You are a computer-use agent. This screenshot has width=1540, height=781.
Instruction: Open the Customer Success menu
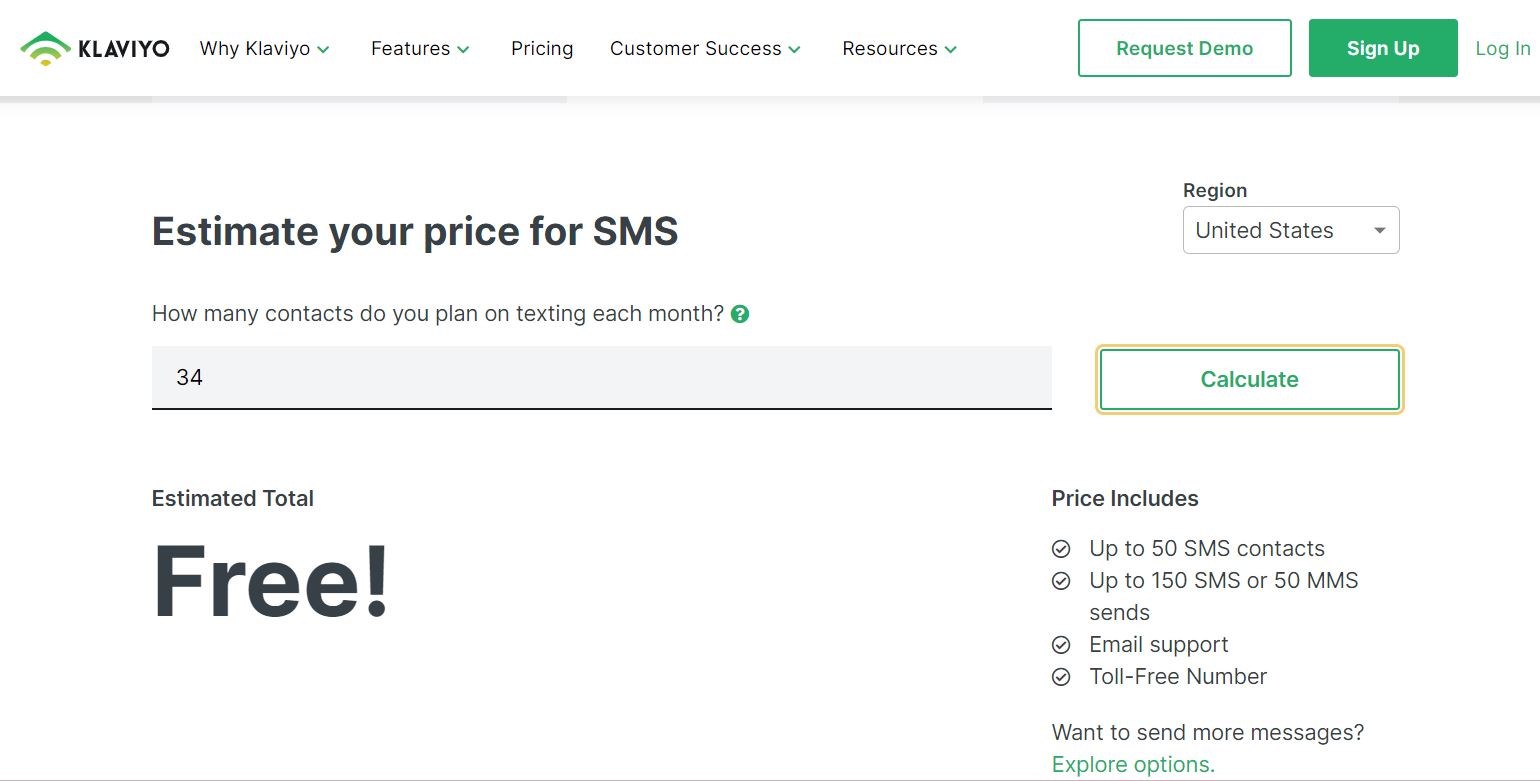click(x=695, y=48)
